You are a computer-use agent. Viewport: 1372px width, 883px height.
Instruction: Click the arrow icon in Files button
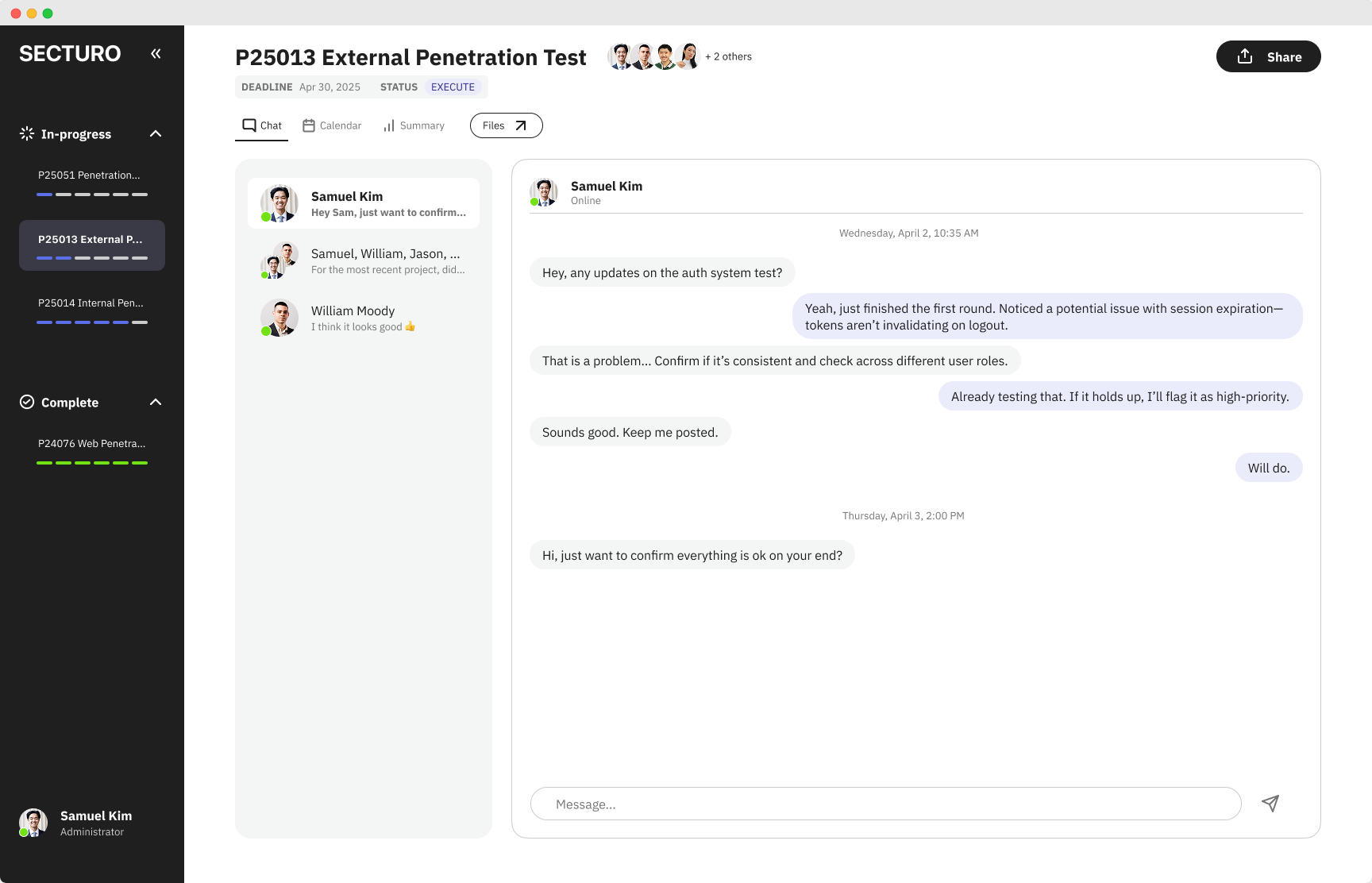tap(521, 125)
